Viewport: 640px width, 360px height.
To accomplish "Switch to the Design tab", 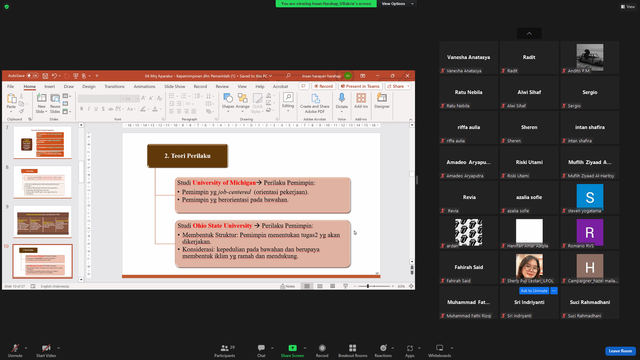I will 89,87.
